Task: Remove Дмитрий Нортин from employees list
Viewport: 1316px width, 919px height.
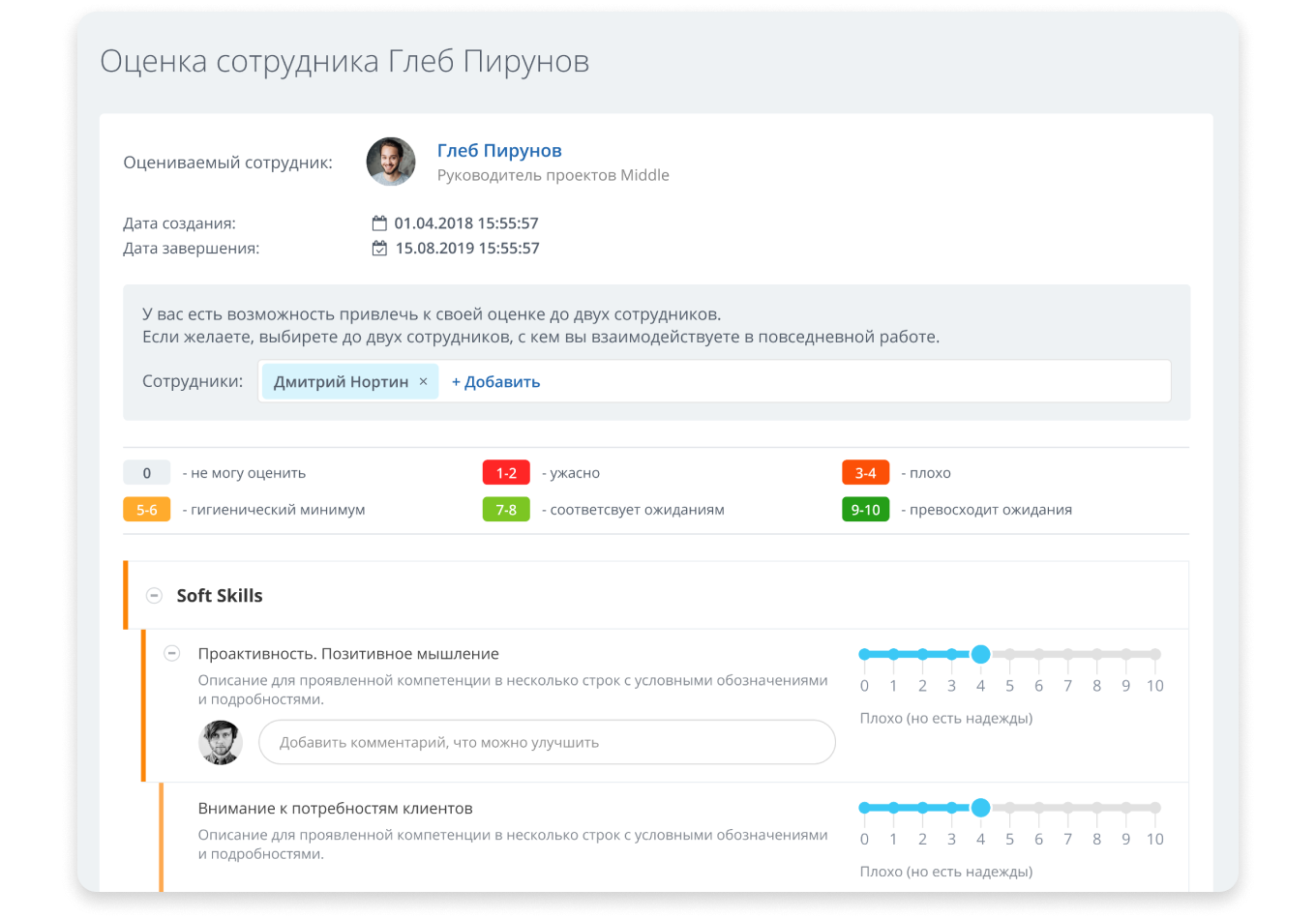Action: (x=423, y=381)
